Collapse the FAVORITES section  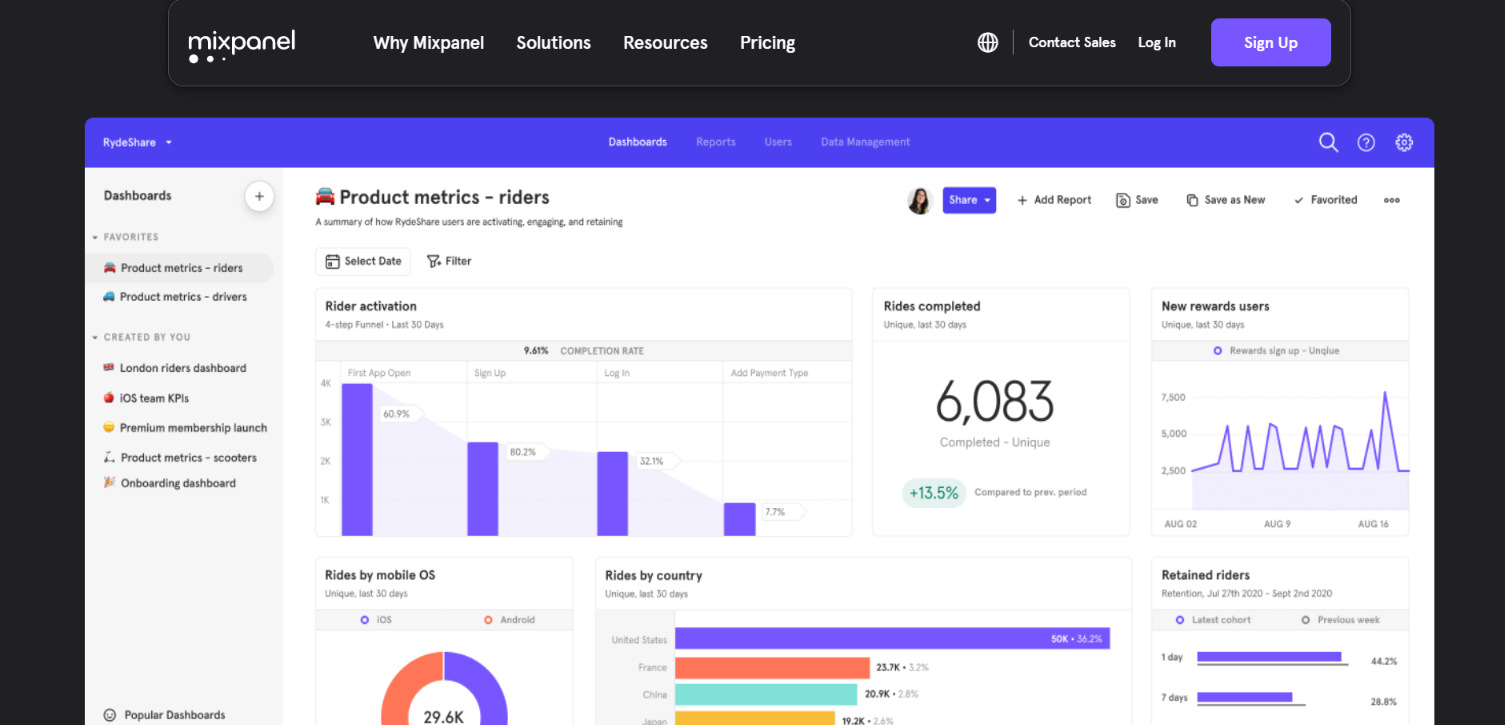click(x=95, y=238)
